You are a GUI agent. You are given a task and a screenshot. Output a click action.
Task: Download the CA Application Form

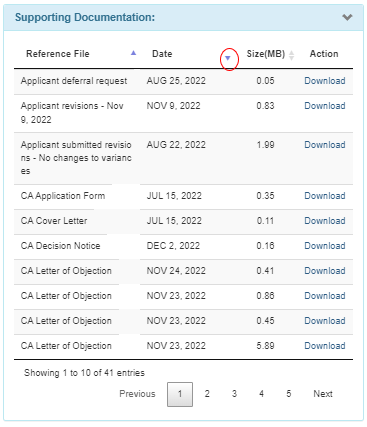(325, 196)
